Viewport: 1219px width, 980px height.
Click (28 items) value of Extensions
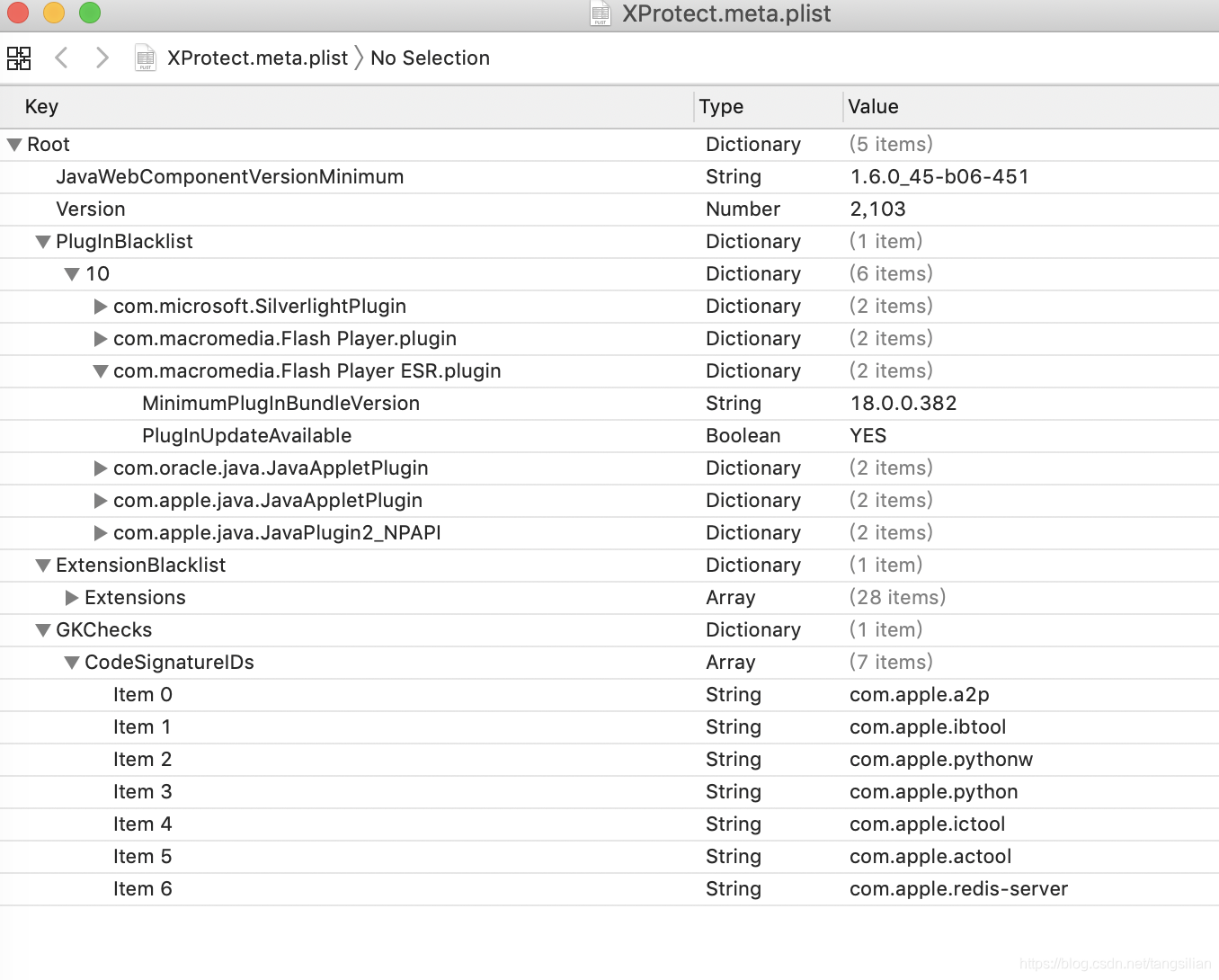pyautogui.click(x=898, y=598)
